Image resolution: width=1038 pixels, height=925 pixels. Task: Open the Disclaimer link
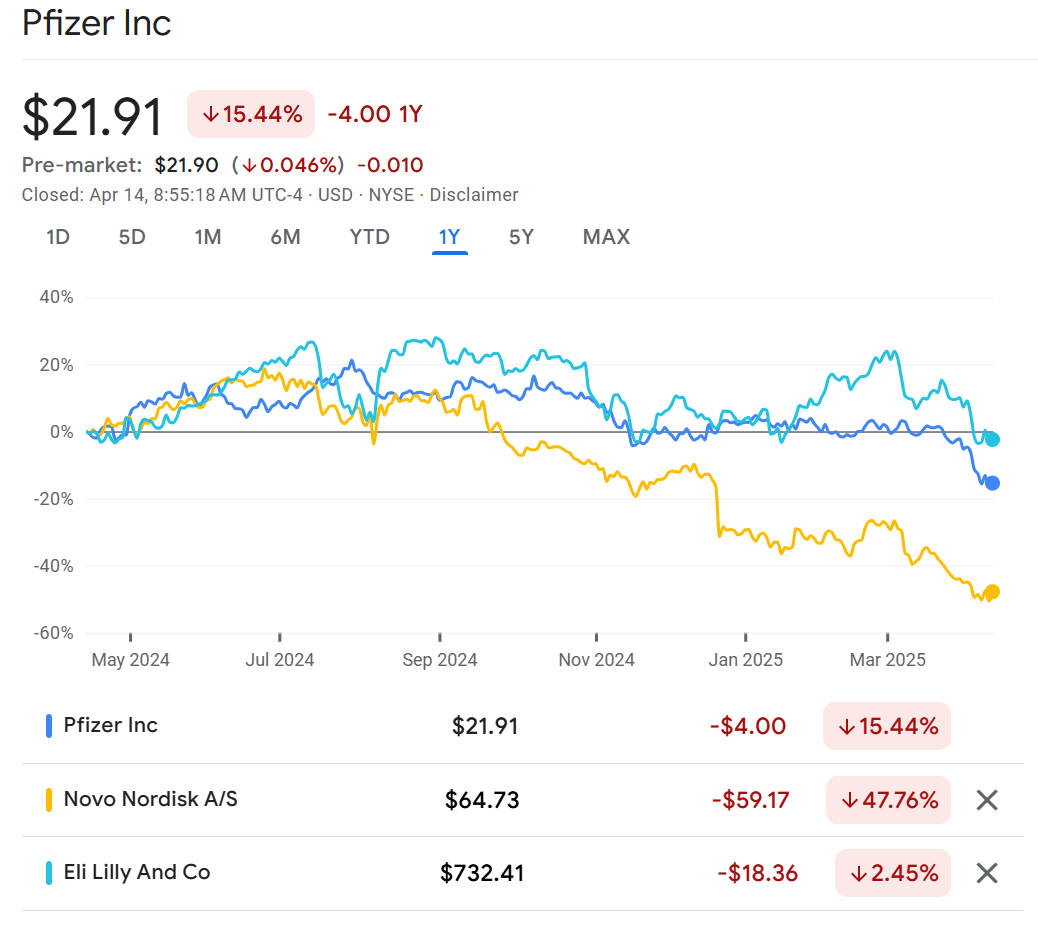pos(474,195)
